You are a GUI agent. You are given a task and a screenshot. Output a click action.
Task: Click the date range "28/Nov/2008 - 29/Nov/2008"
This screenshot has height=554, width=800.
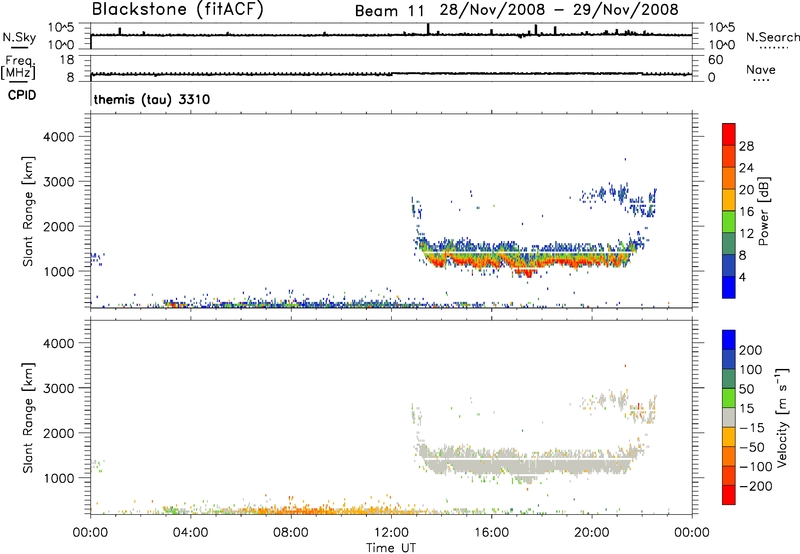click(x=559, y=10)
